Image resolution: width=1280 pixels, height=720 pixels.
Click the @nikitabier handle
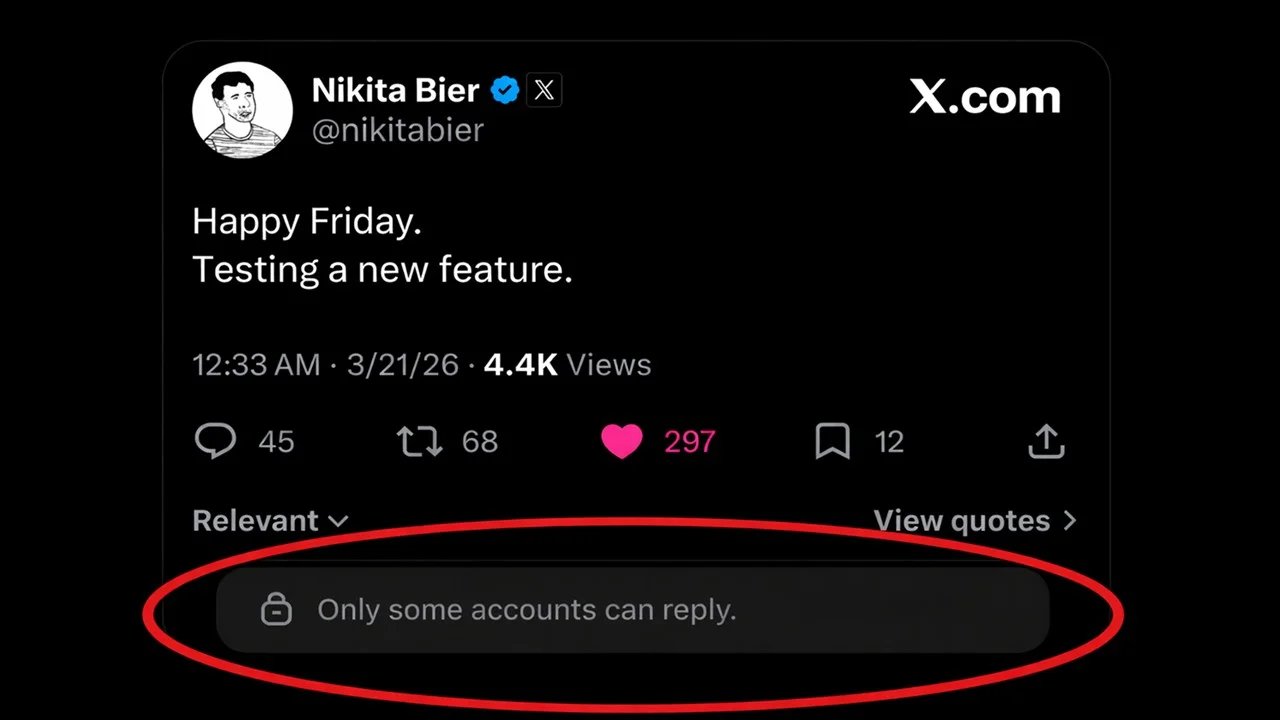(397, 131)
